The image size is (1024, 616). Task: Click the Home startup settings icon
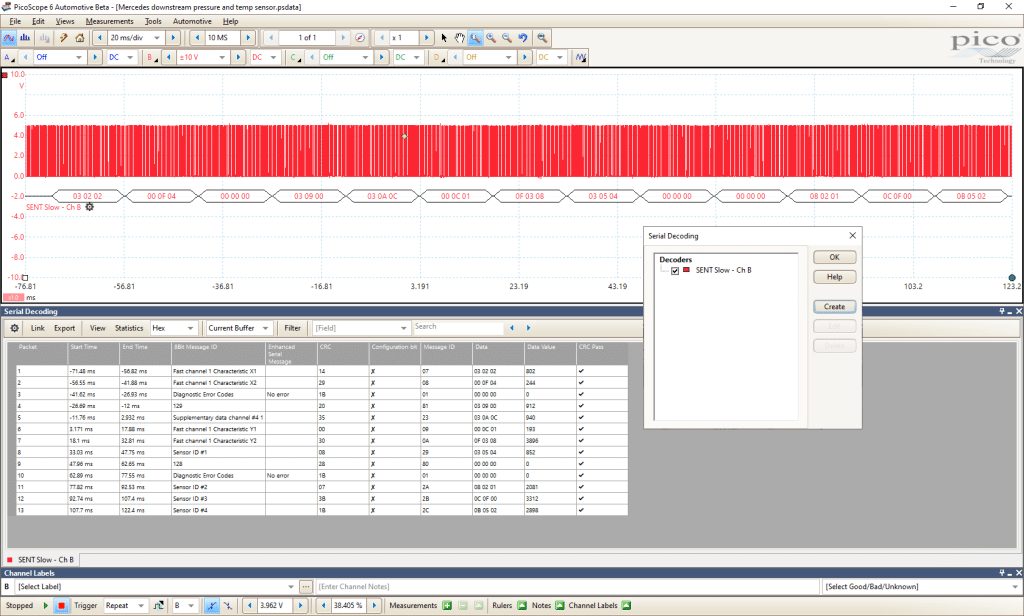[x=80, y=38]
